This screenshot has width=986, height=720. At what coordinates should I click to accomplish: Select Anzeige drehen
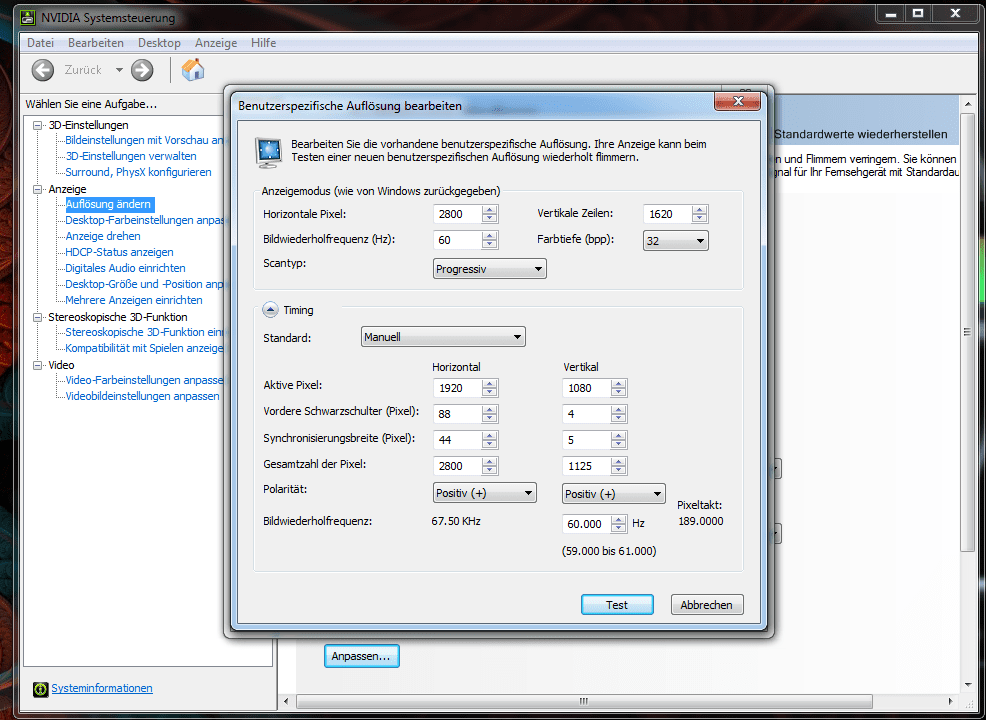click(x=103, y=236)
